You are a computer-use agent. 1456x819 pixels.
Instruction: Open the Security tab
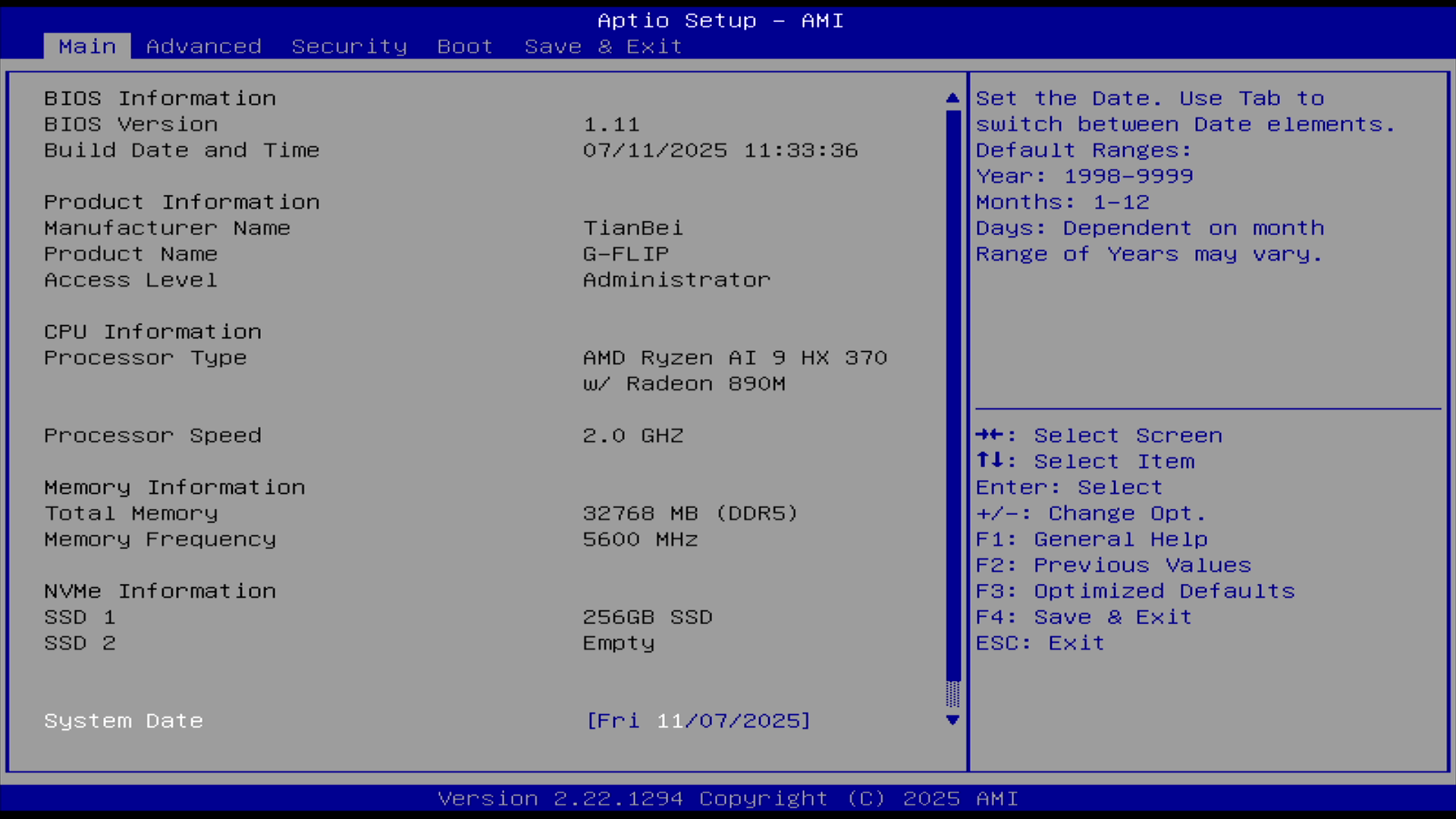coord(349,46)
